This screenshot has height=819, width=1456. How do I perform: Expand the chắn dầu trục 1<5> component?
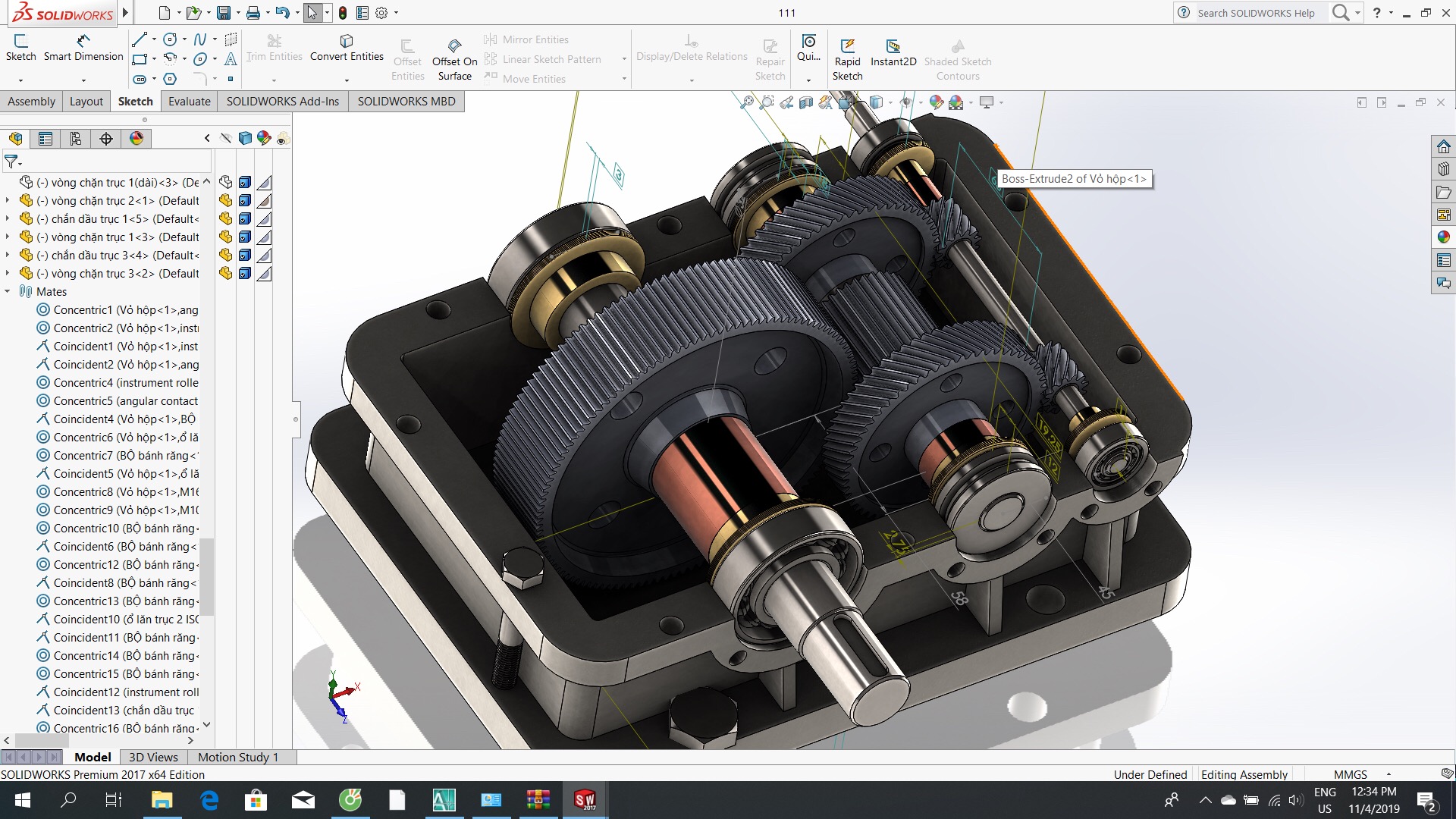pyautogui.click(x=8, y=219)
